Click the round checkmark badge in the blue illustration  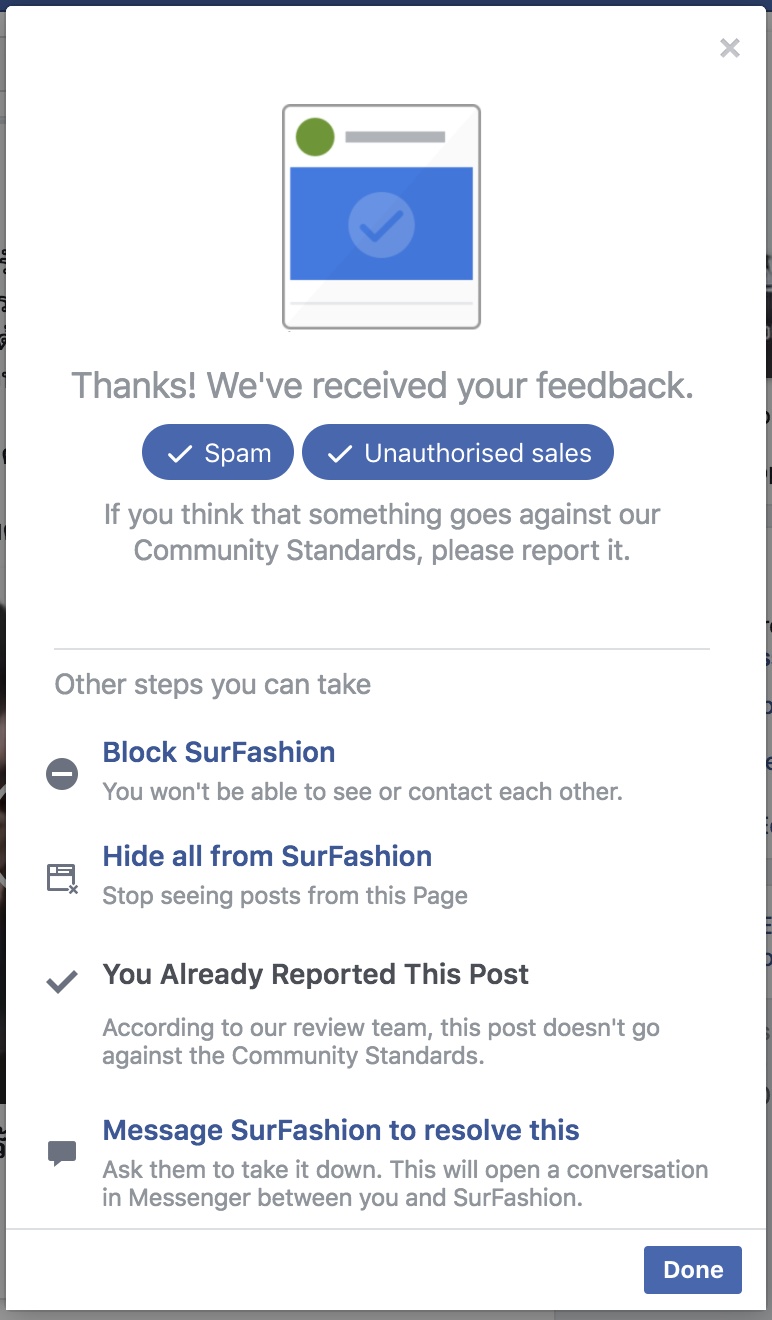coord(381,225)
